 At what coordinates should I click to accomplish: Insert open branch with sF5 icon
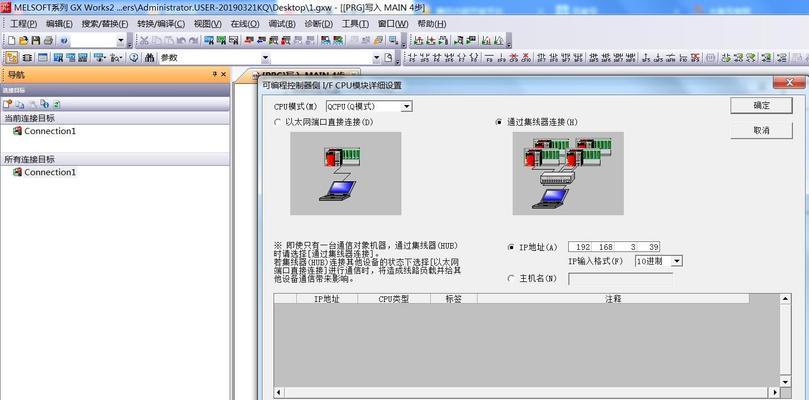coord(425,57)
